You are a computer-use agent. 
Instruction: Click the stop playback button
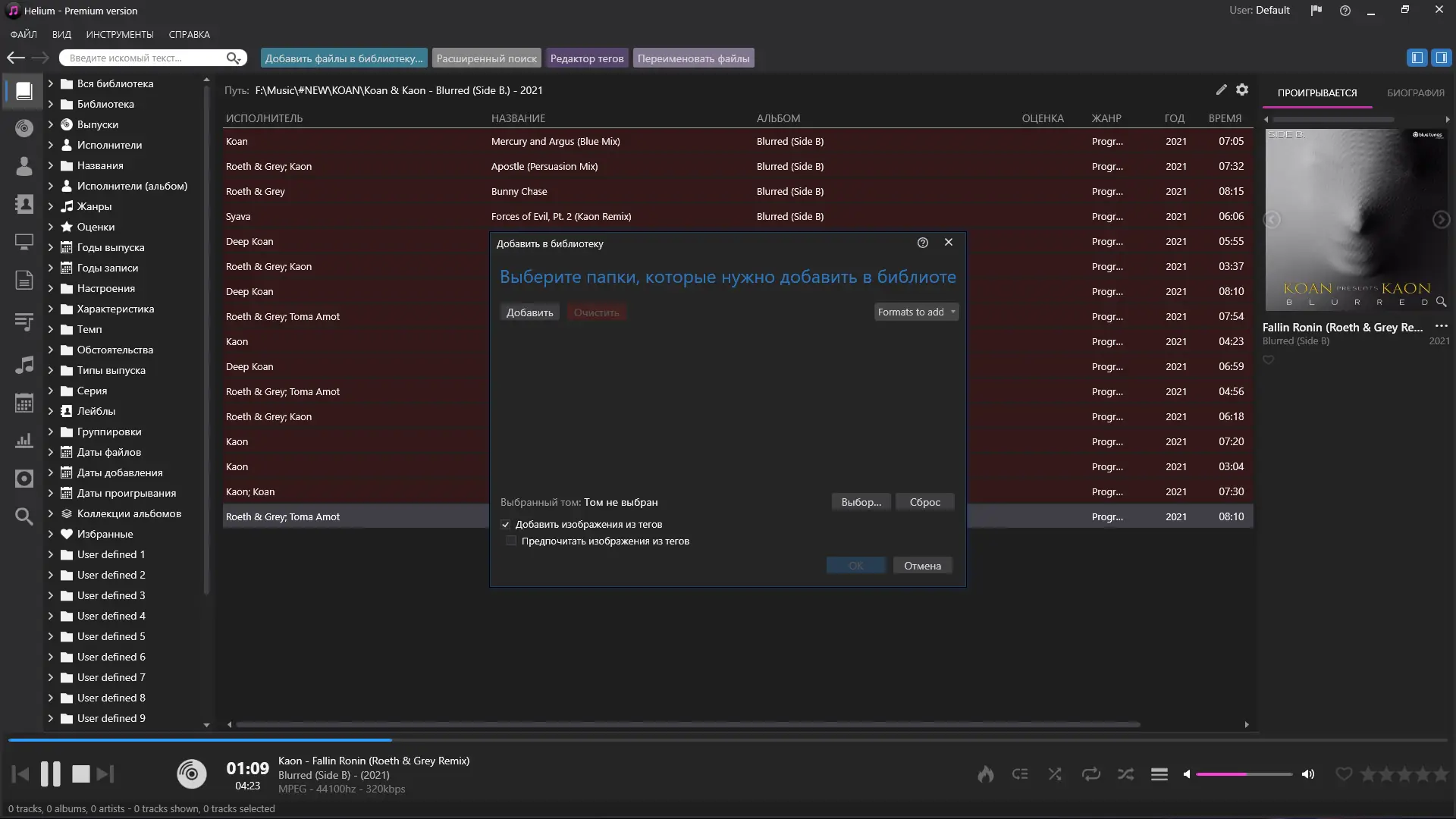(x=80, y=774)
